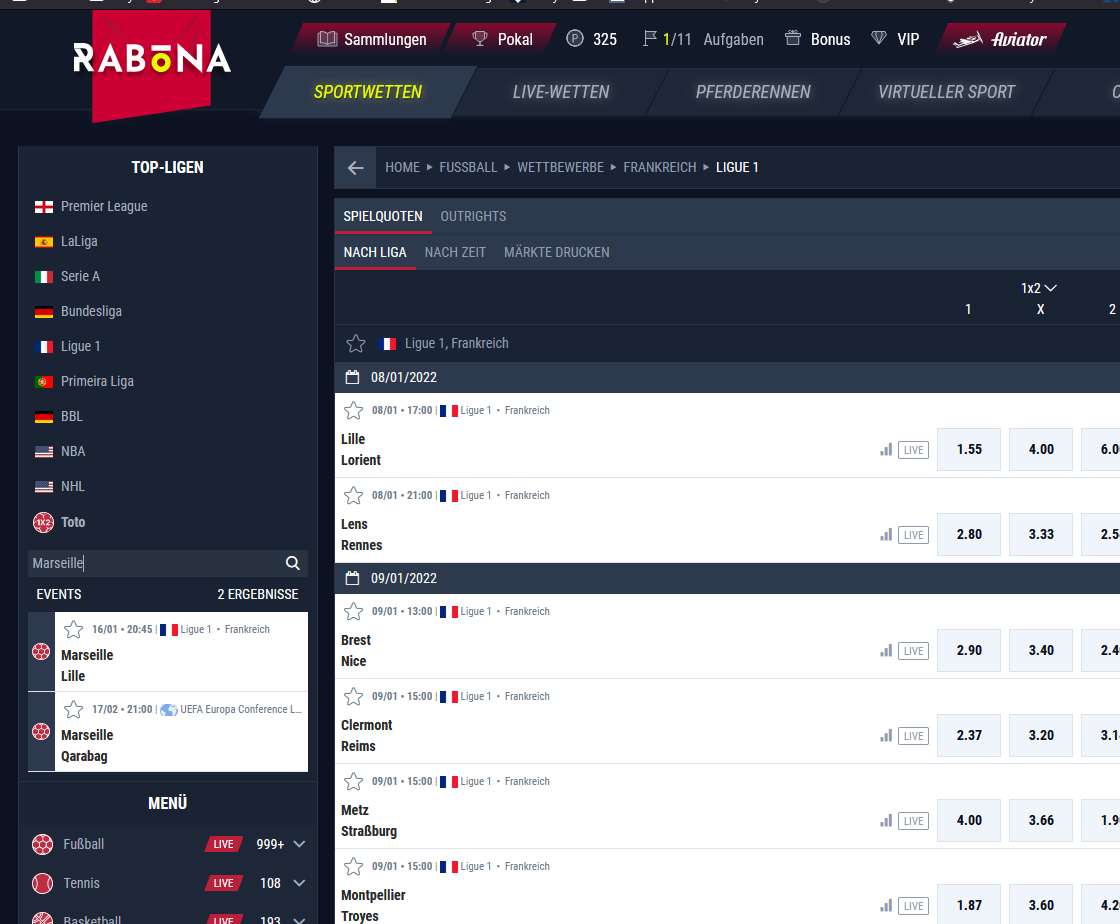Open statistics icon for Lille vs Lorient
This screenshot has height=924, width=1120.
click(886, 450)
